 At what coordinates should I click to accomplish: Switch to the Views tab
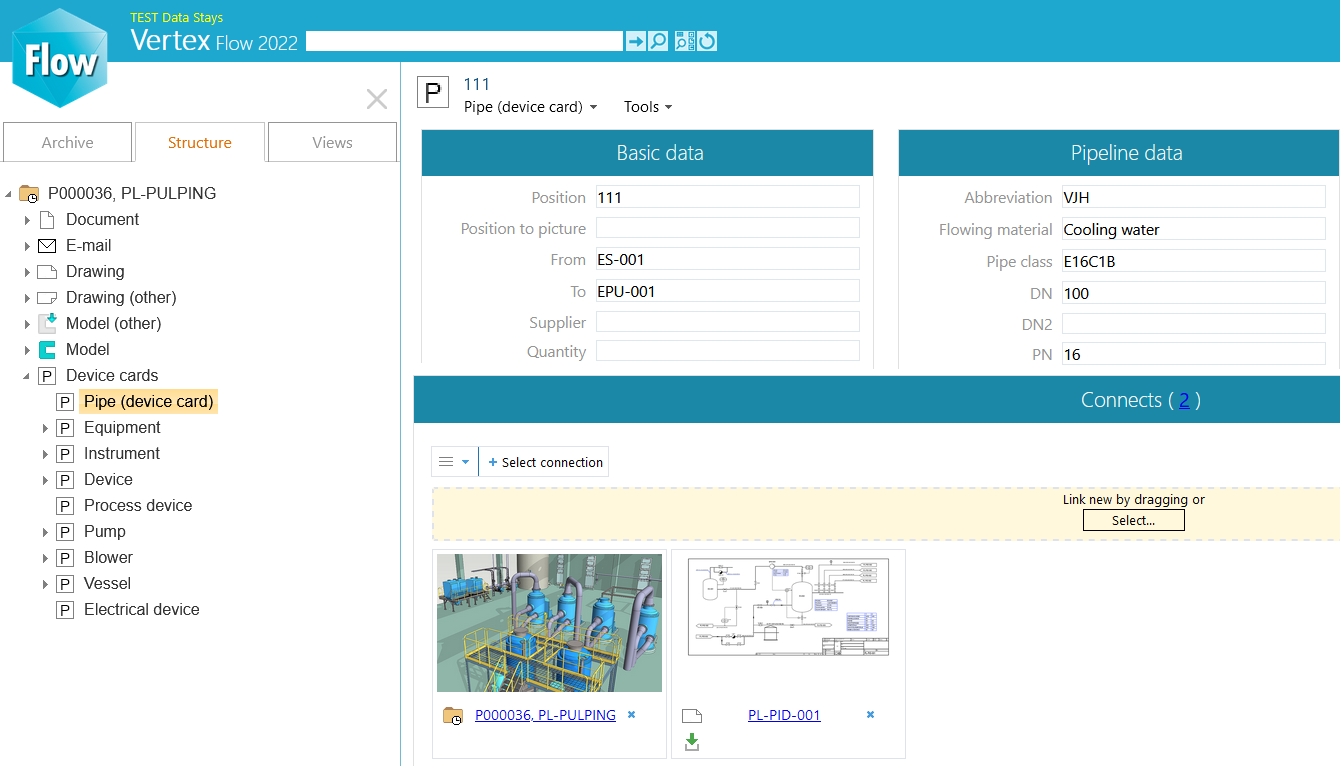(332, 143)
